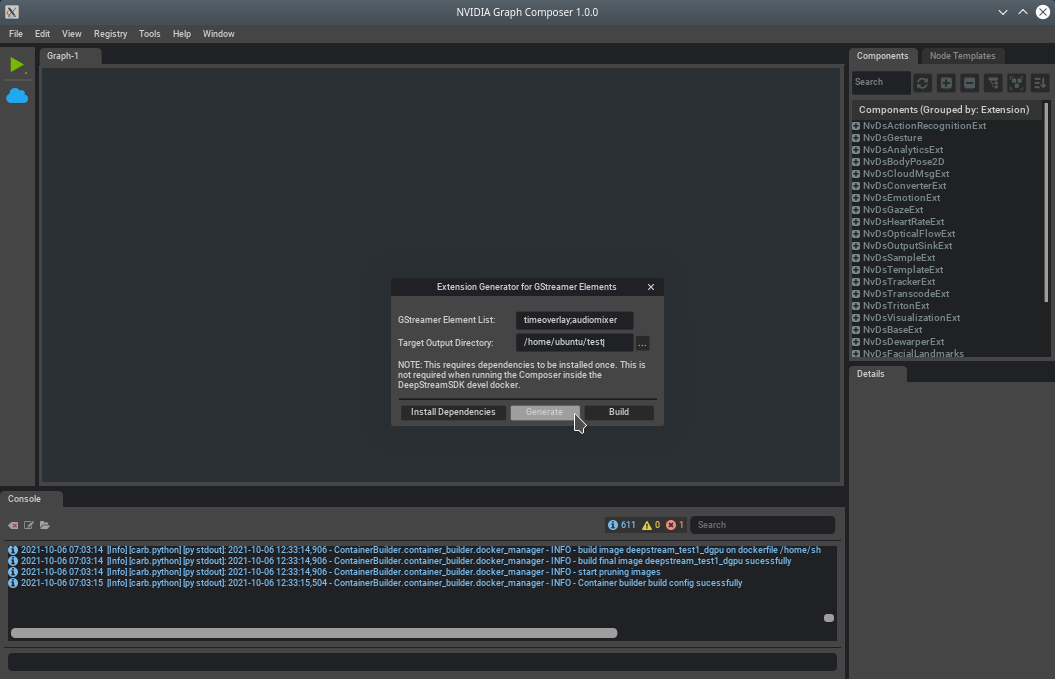This screenshot has width=1055, height=679.
Task: Expand the NvDsBaseExt tree node
Action: 856,330
